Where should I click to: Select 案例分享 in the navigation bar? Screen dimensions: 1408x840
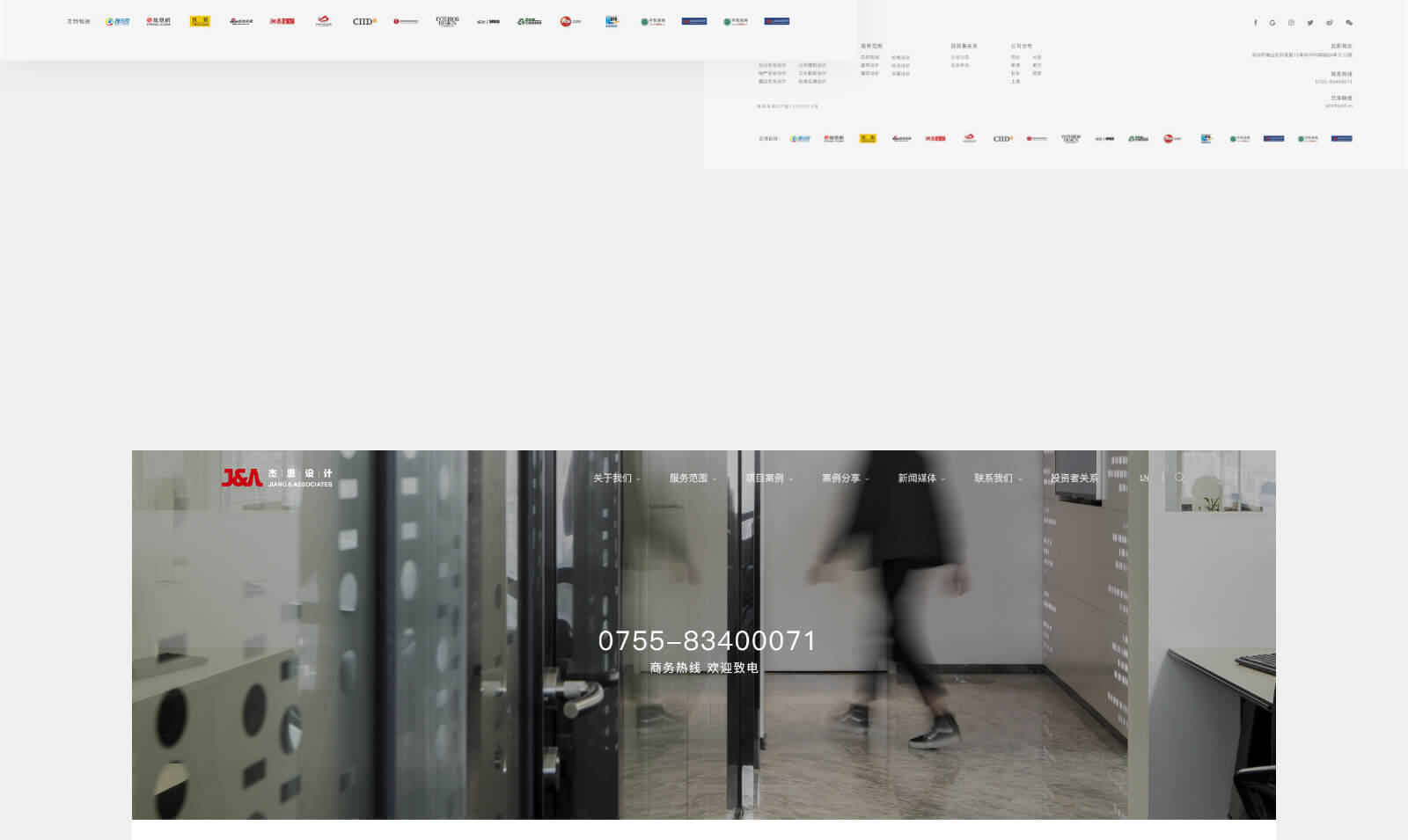(845, 478)
